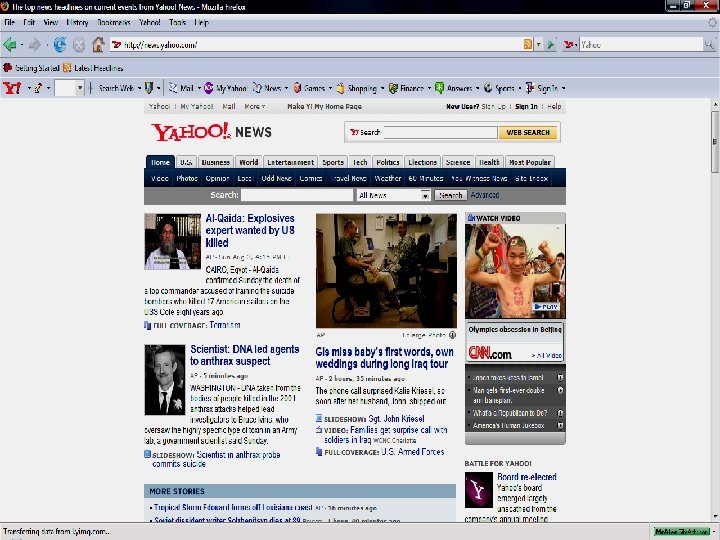Open Sports from the Yahoo toolbar
This screenshot has width=720, height=540.
tap(499, 88)
